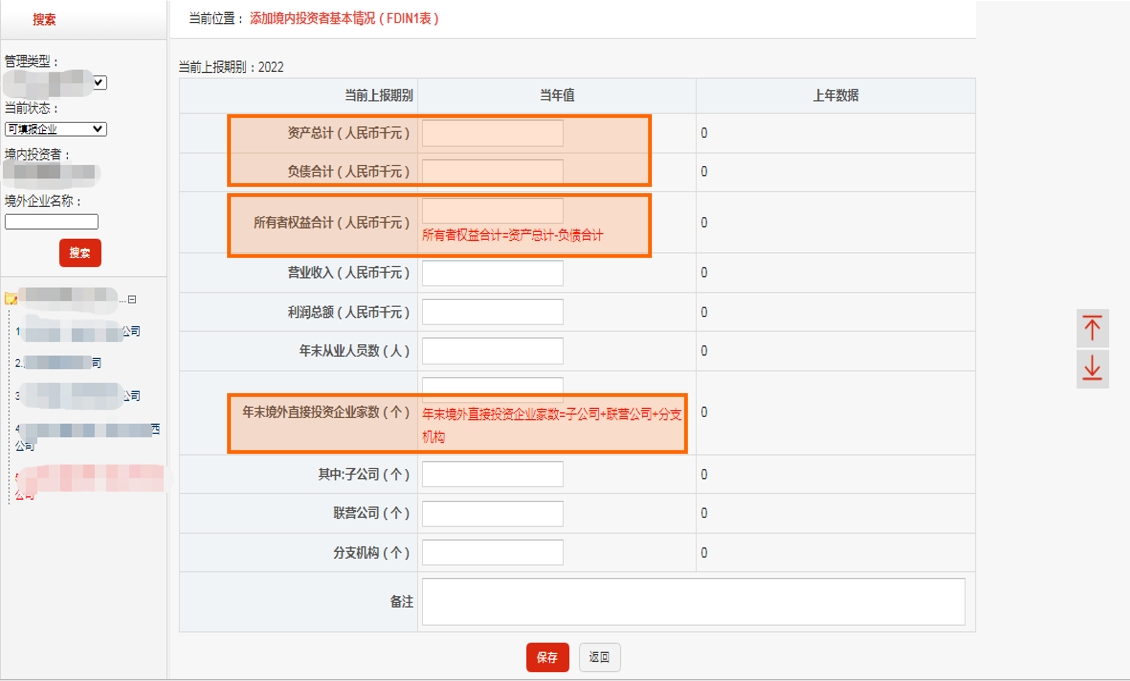Click the 负债合计 input field
Screen dimensions: 1130x681
[x=494, y=171]
